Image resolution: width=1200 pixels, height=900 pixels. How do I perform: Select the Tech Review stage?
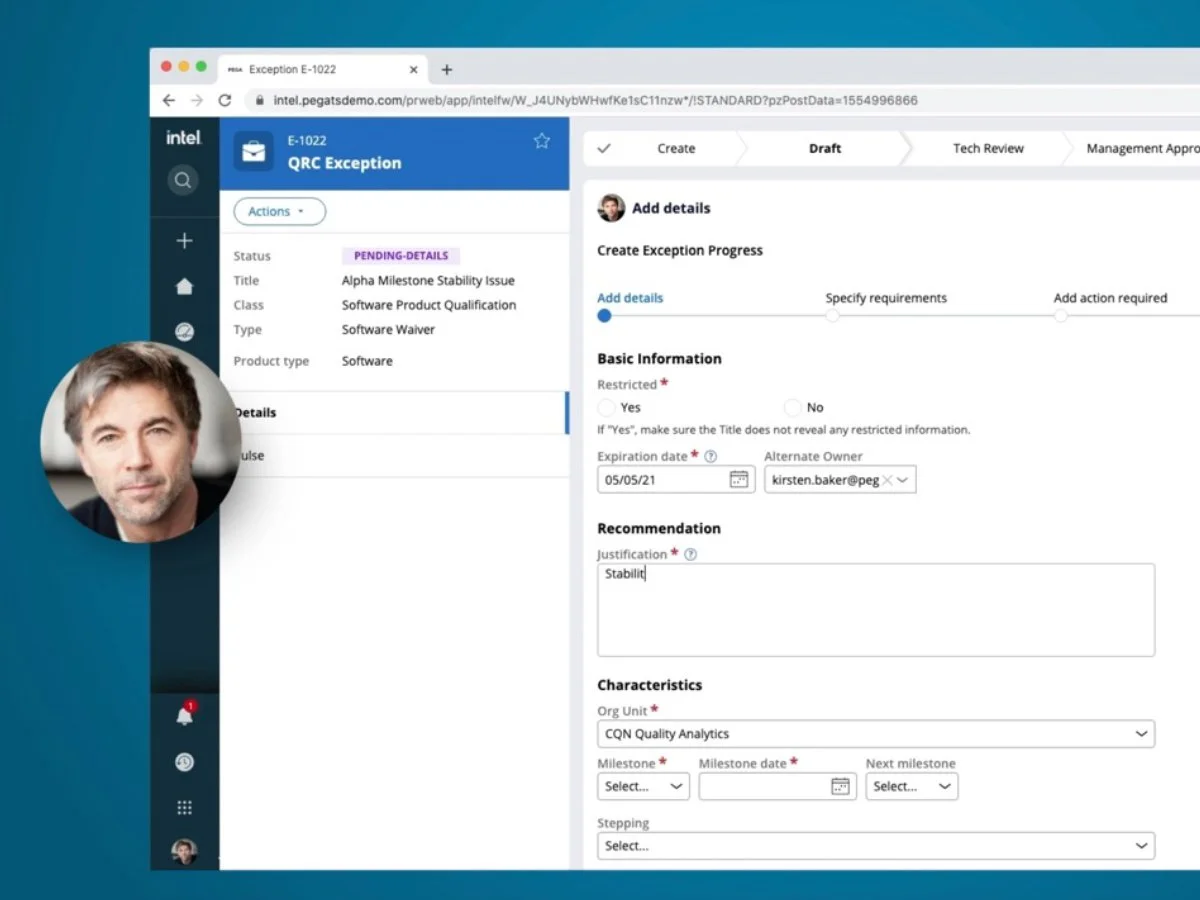click(x=988, y=148)
